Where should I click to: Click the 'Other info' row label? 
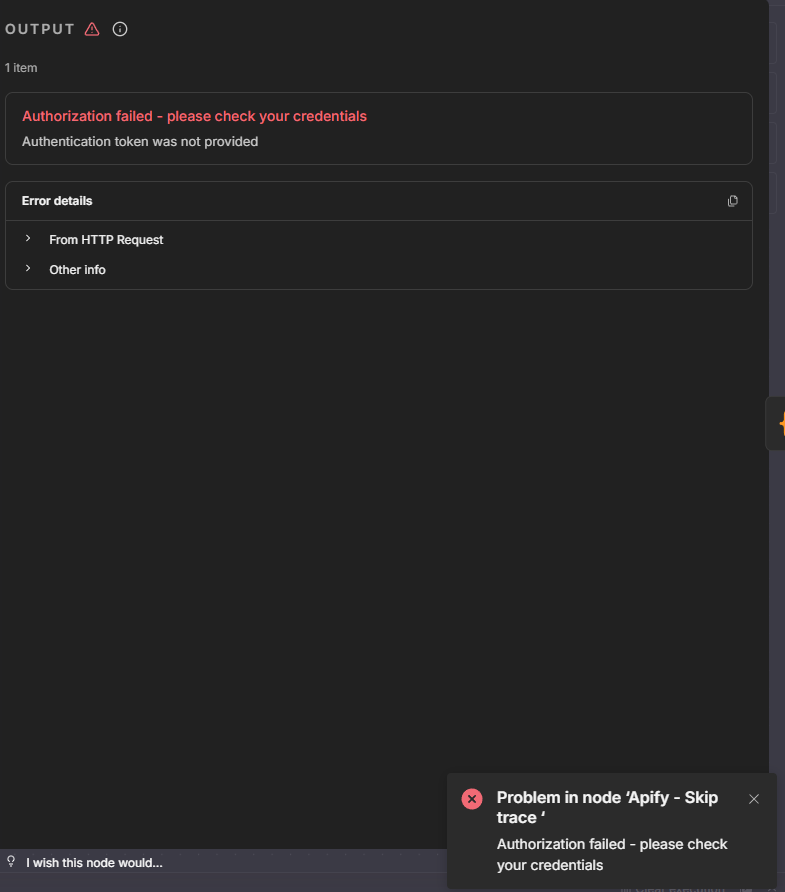77,270
